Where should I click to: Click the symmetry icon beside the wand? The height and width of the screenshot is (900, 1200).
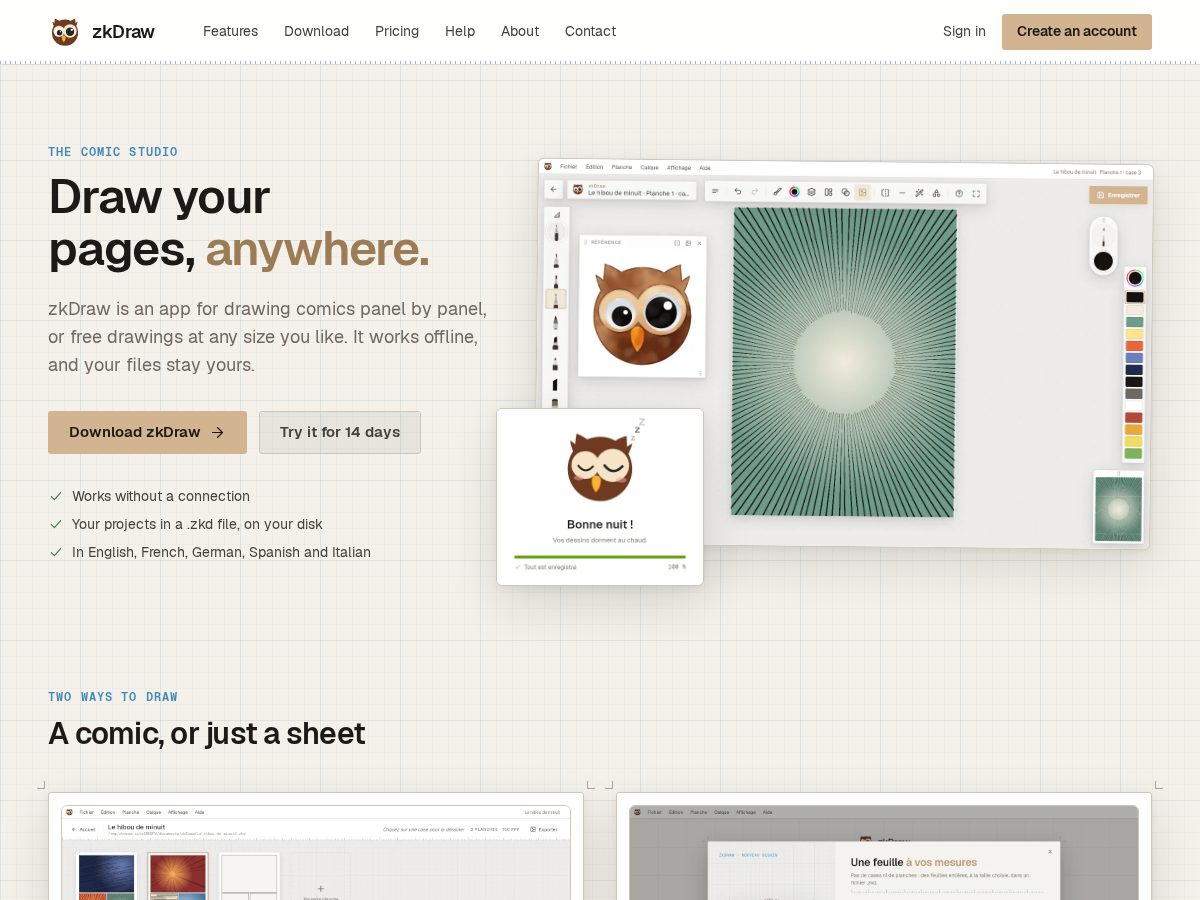(x=936, y=193)
